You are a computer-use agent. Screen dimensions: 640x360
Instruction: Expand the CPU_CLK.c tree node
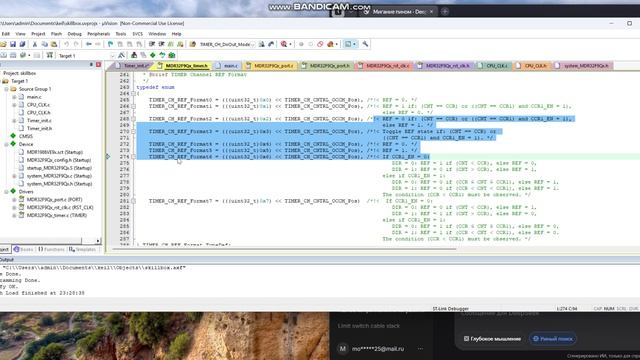14,105
